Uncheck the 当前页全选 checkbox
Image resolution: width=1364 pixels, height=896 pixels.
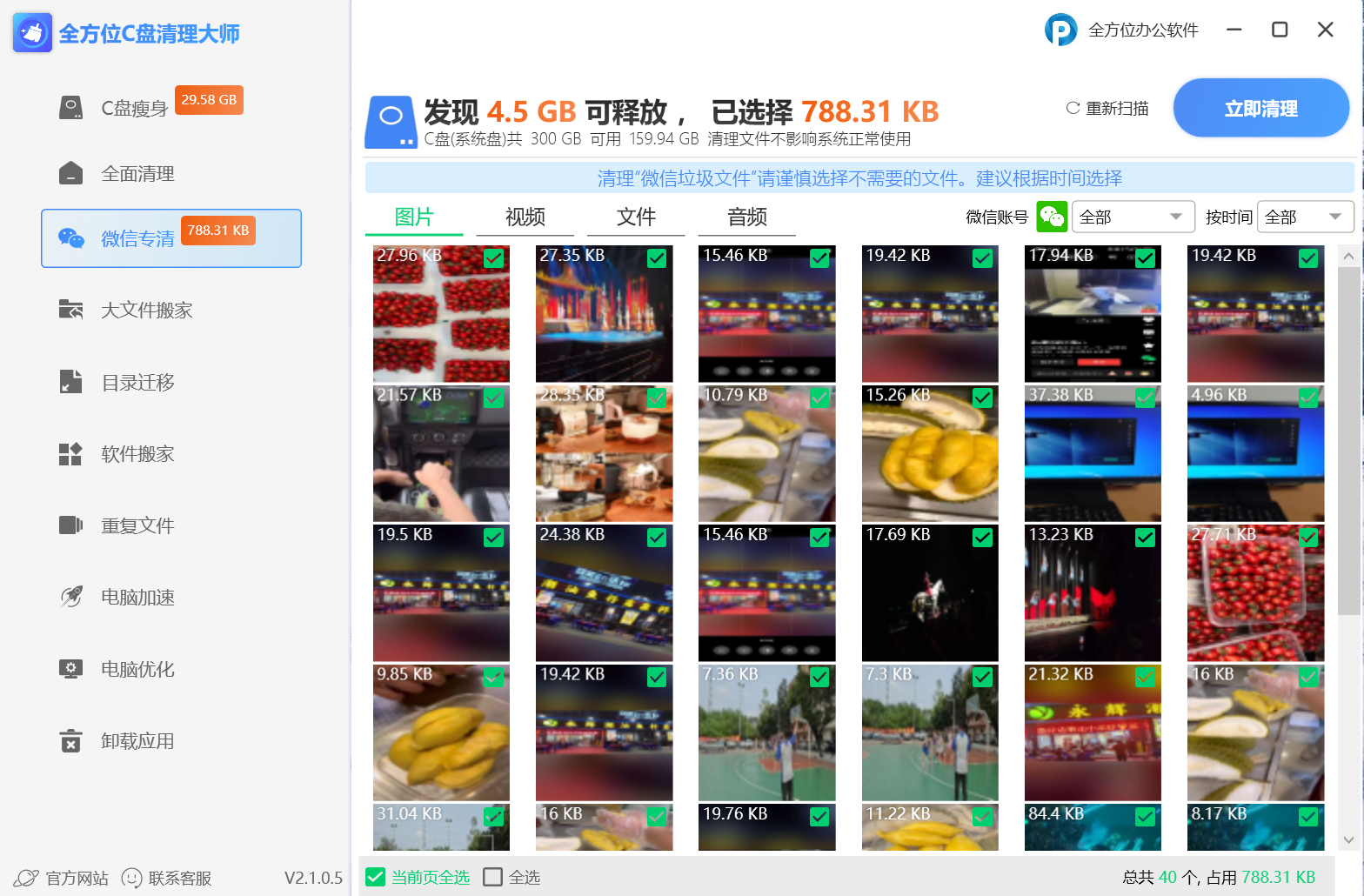pos(376,877)
